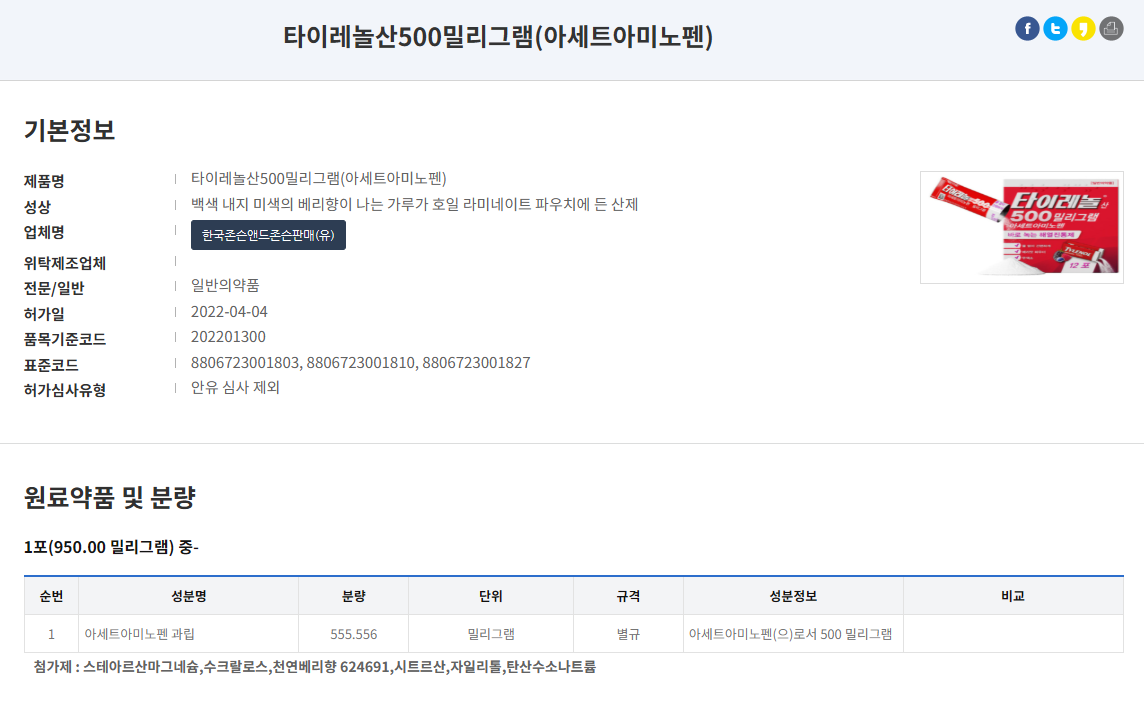Select item code 202201300
The width and height of the screenshot is (1144, 705).
click(x=228, y=336)
